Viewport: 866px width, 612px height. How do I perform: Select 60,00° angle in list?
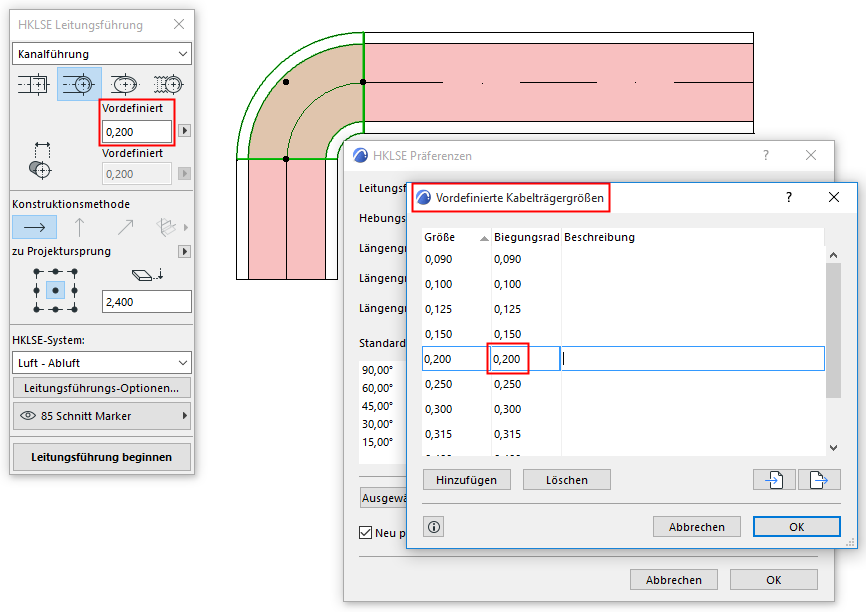point(378,388)
